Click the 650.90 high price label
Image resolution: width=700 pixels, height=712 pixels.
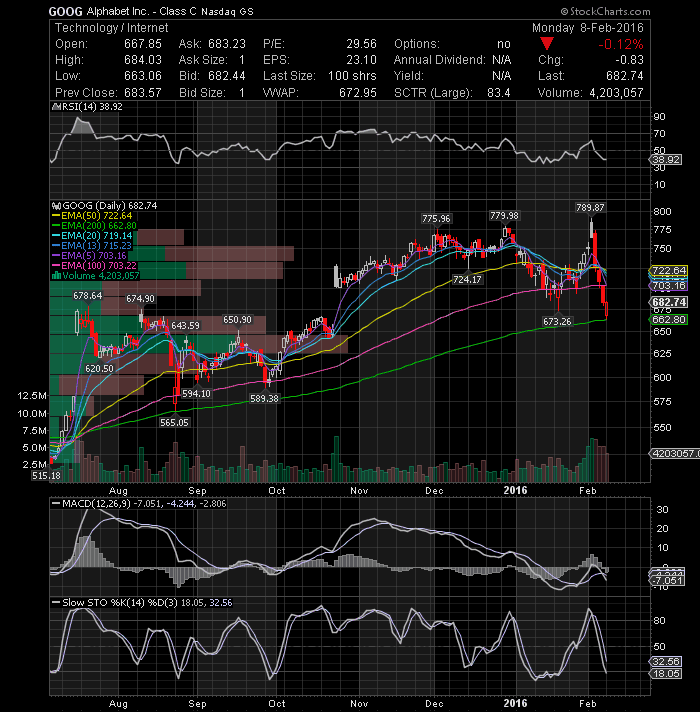pyautogui.click(x=237, y=320)
